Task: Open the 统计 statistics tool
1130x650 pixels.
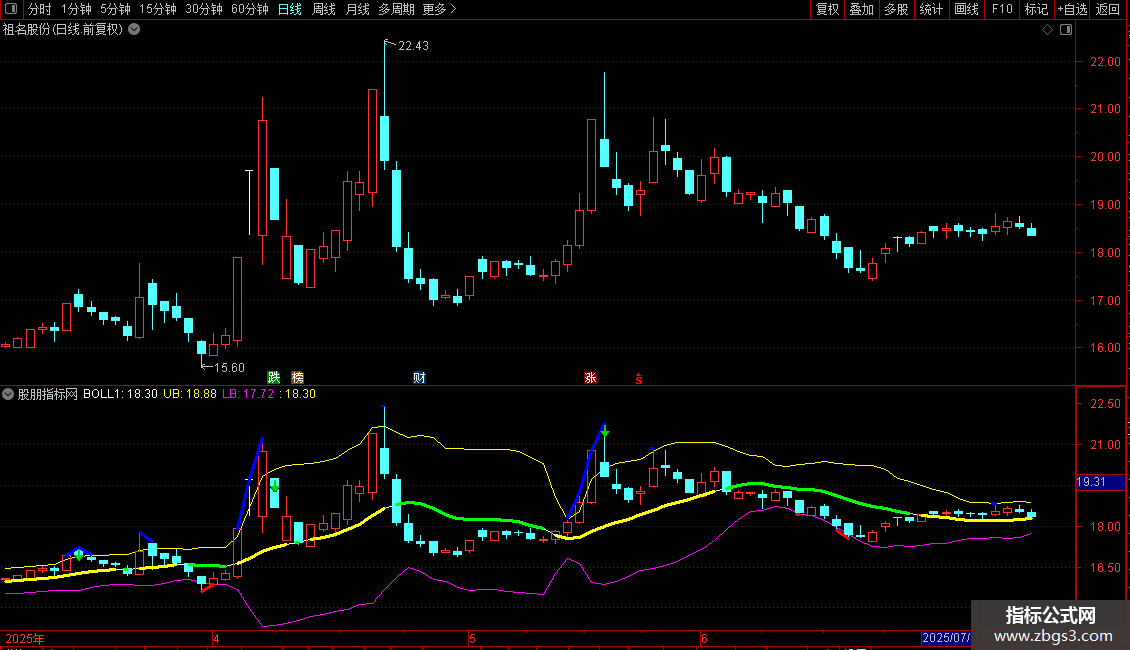Action: click(931, 9)
